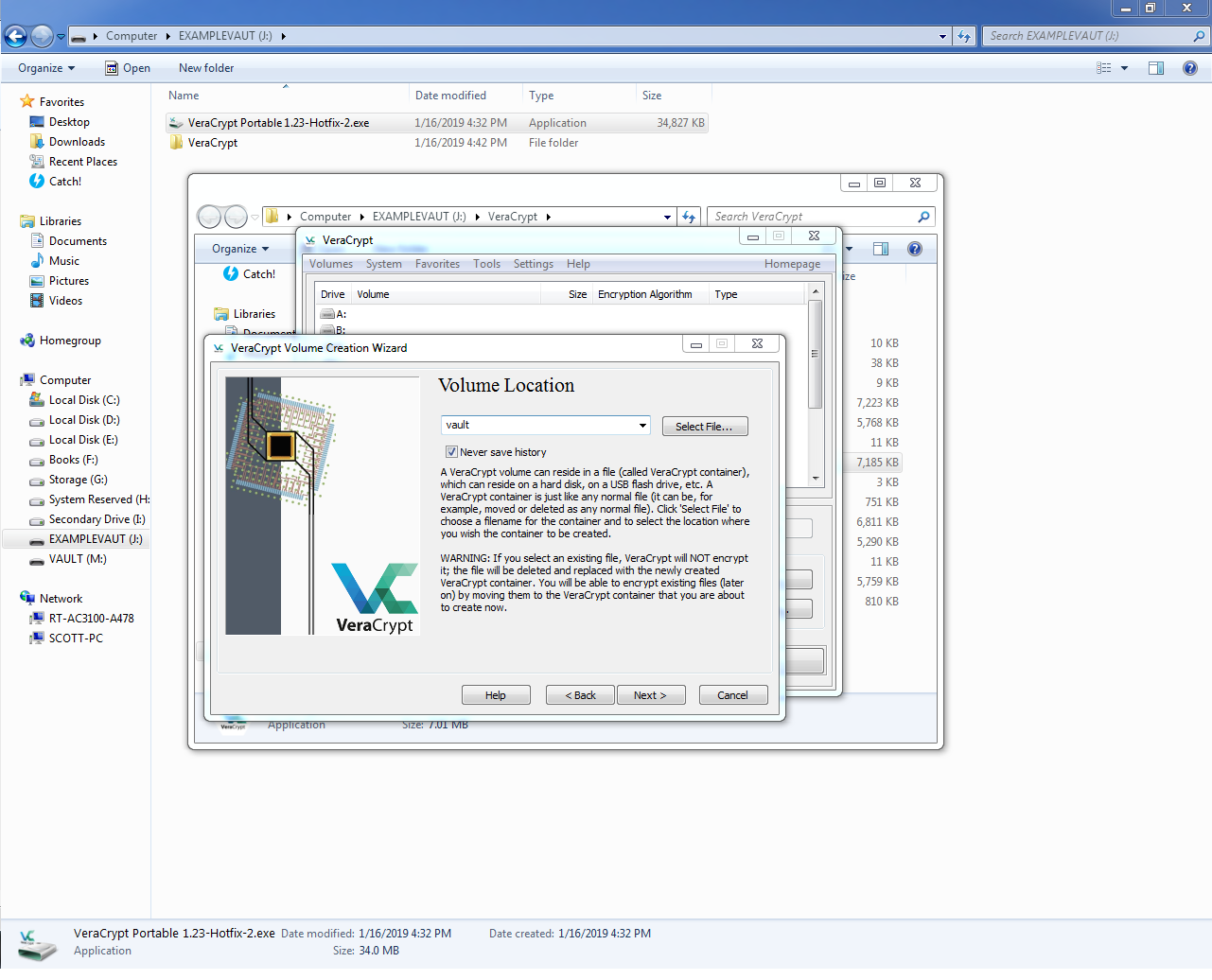Go back in the EXAMPLEVAUT Explorer window
This screenshot has width=1212, height=980.
tap(15, 37)
